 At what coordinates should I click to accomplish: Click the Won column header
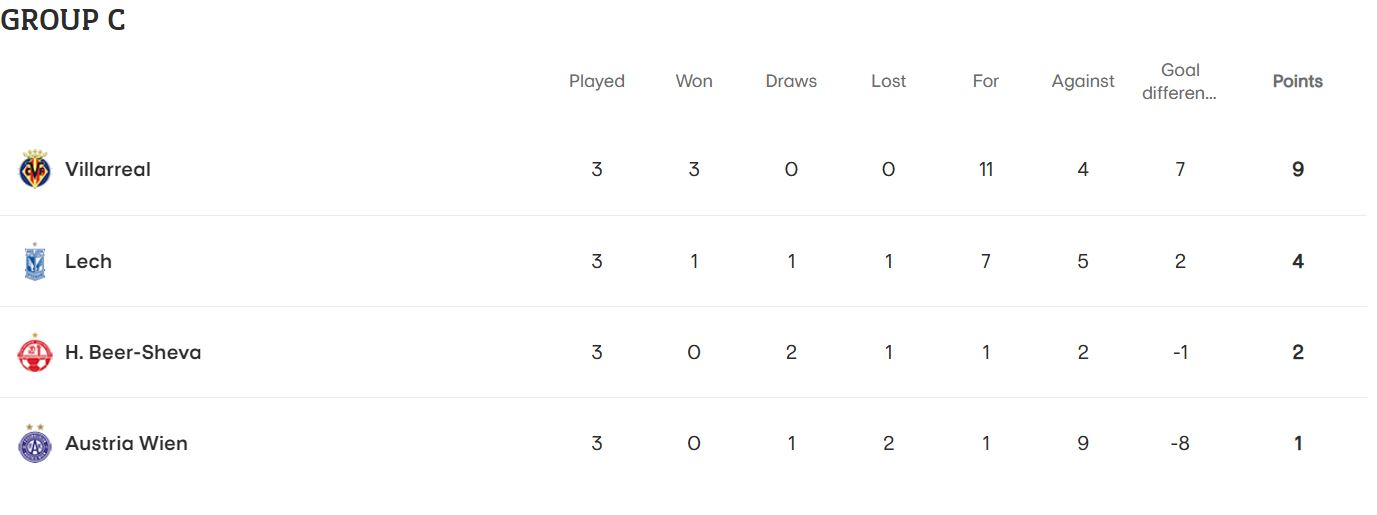click(x=694, y=81)
